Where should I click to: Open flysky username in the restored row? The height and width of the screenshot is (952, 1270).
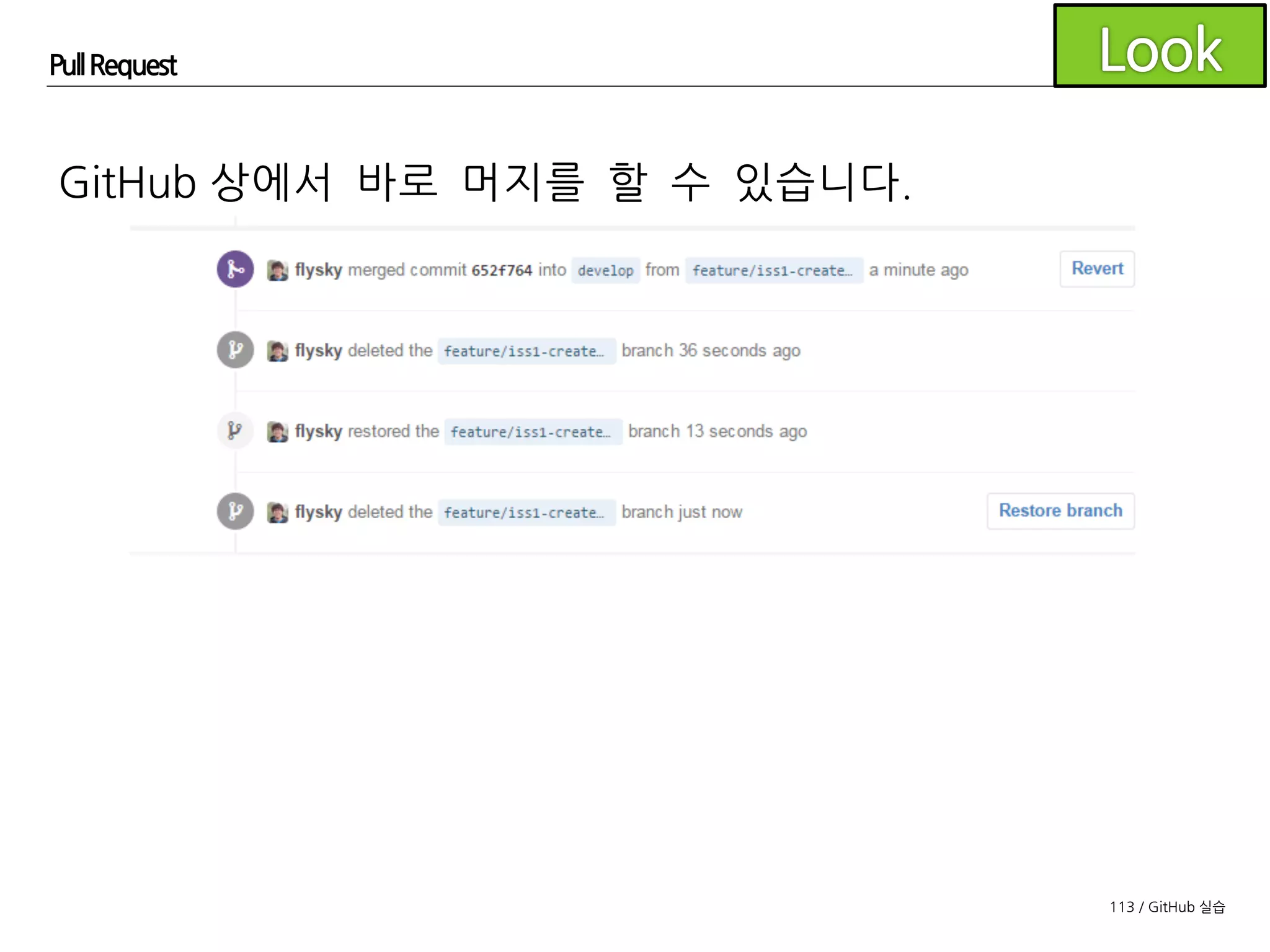(318, 431)
